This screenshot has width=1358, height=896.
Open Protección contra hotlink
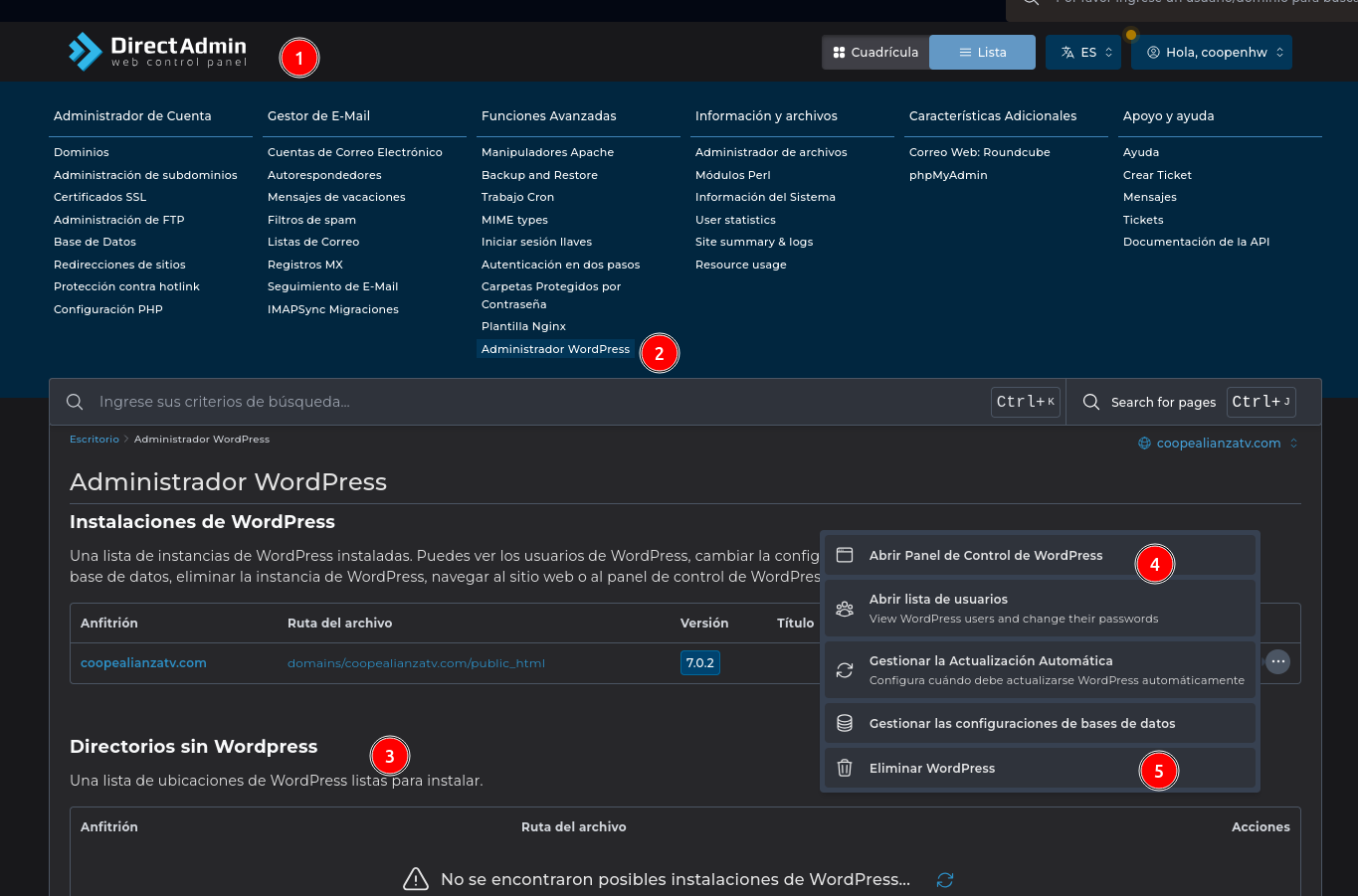click(x=126, y=286)
